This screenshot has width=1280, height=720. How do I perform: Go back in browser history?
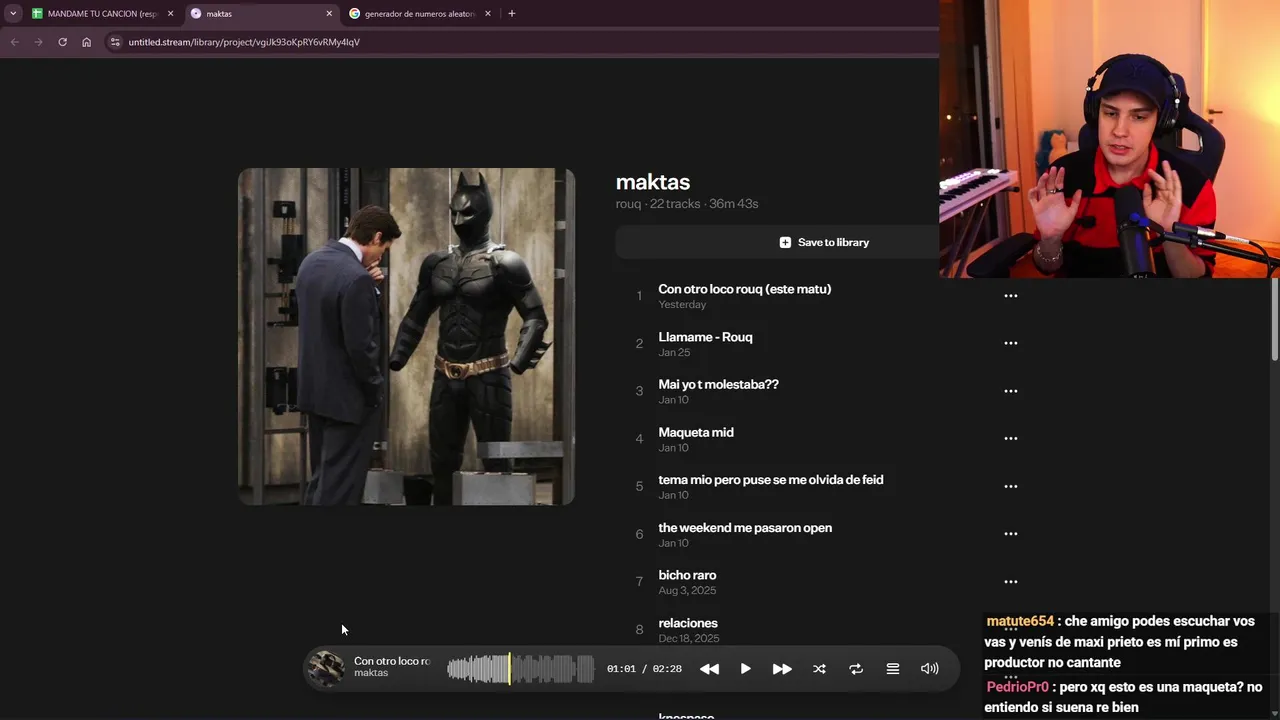(x=14, y=42)
